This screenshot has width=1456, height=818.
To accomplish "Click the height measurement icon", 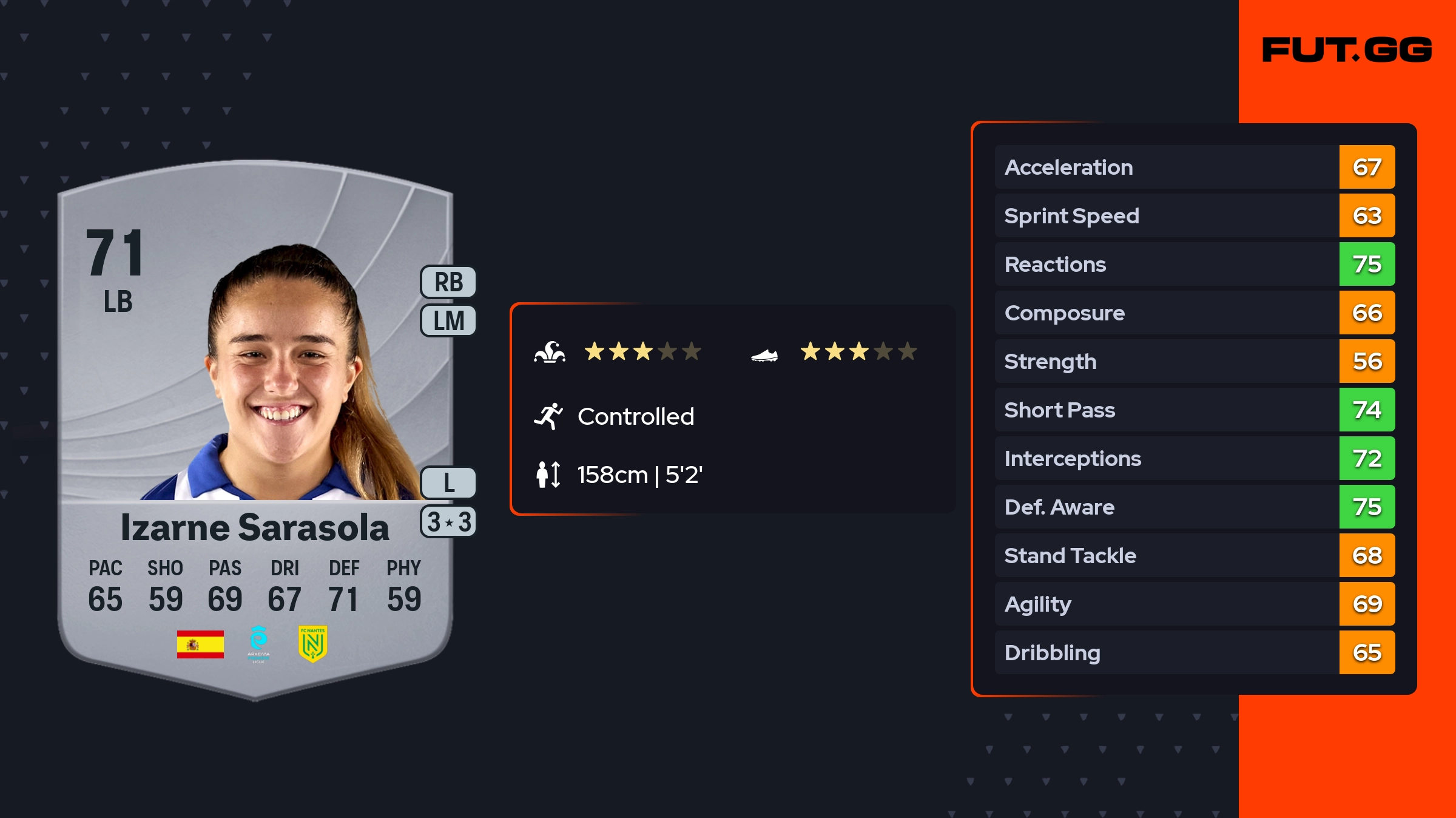I will (548, 475).
